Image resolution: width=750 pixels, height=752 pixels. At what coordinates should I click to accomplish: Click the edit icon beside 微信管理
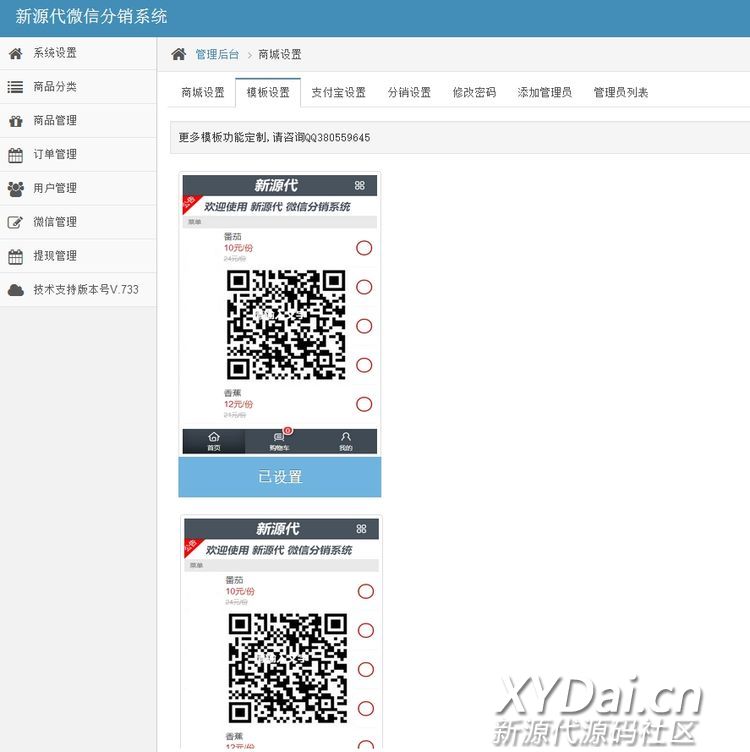click(x=15, y=223)
